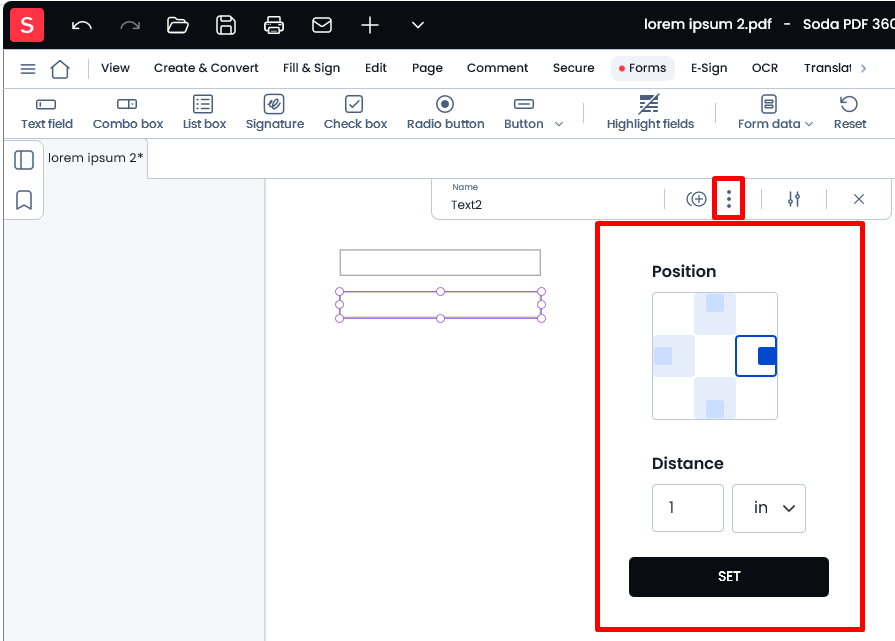Save the document with the disk icon
This screenshot has height=641, width=895.
(225, 25)
